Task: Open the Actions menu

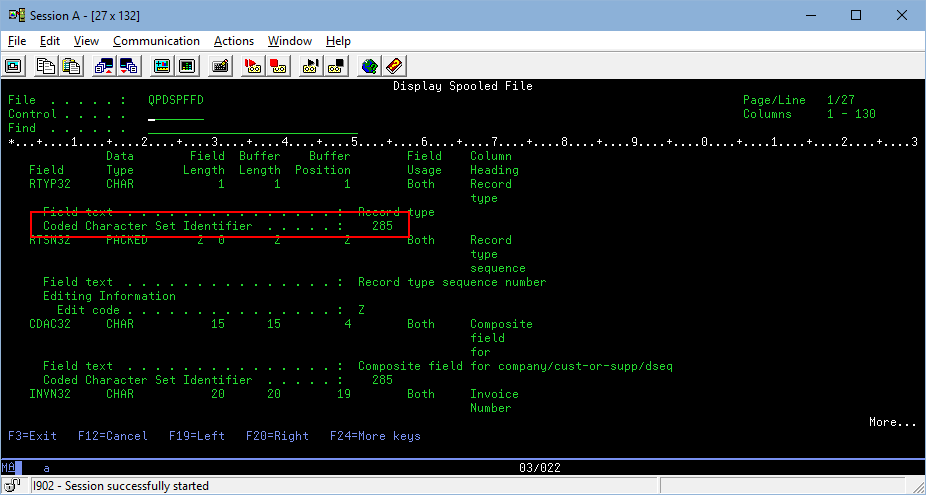Action: 234,41
